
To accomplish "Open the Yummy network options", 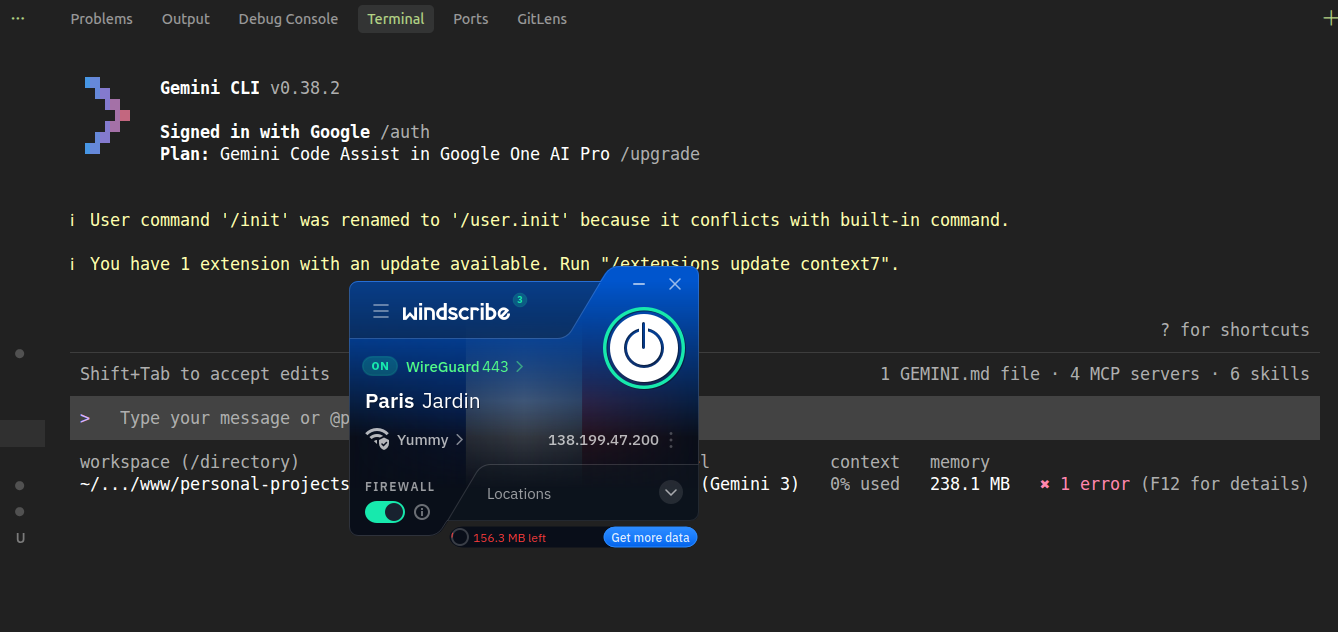I will click(x=430, y=439).
